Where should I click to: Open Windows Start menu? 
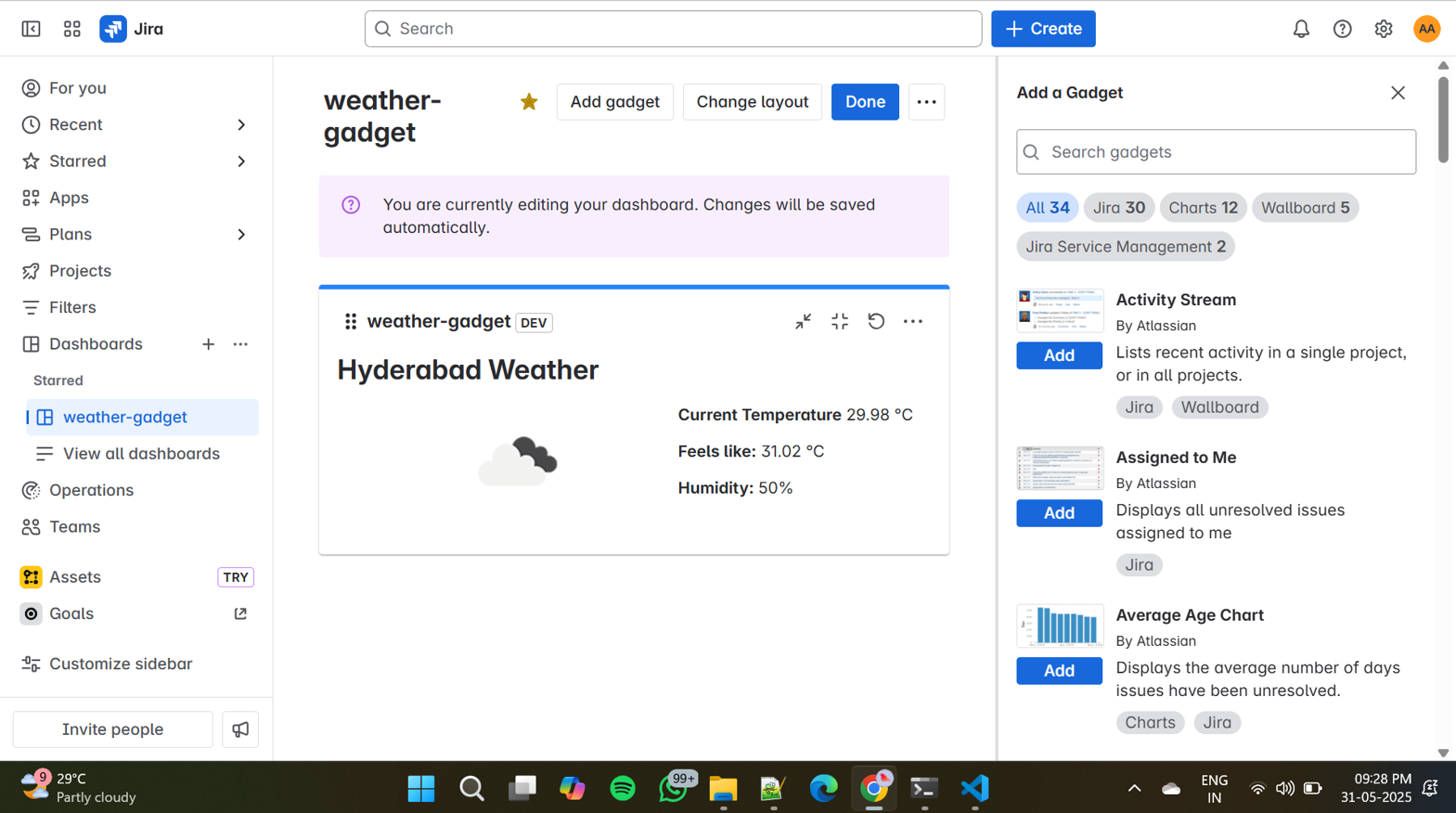click(x=421, y=789)
